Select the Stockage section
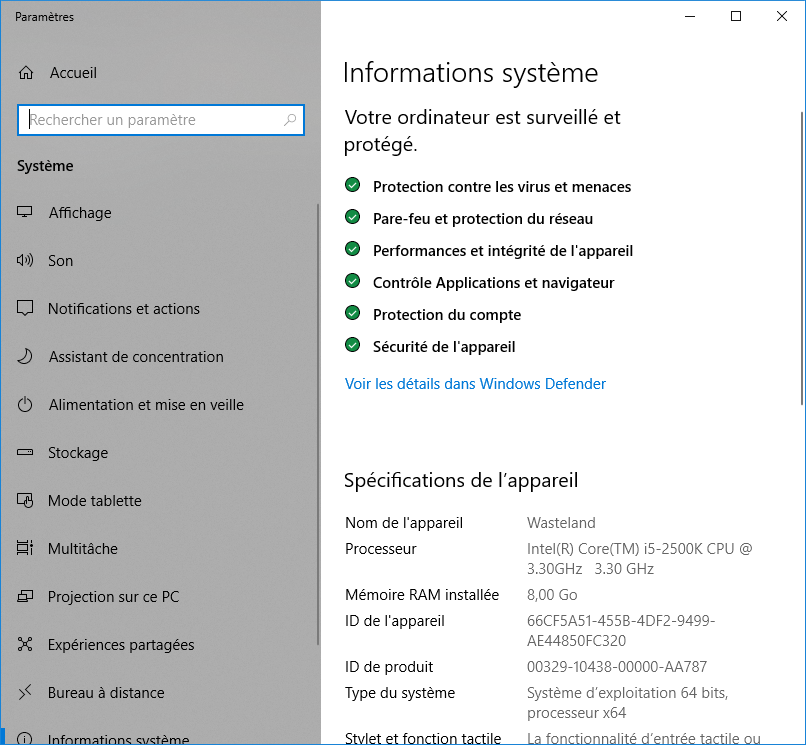 click(x=159, y=452)
